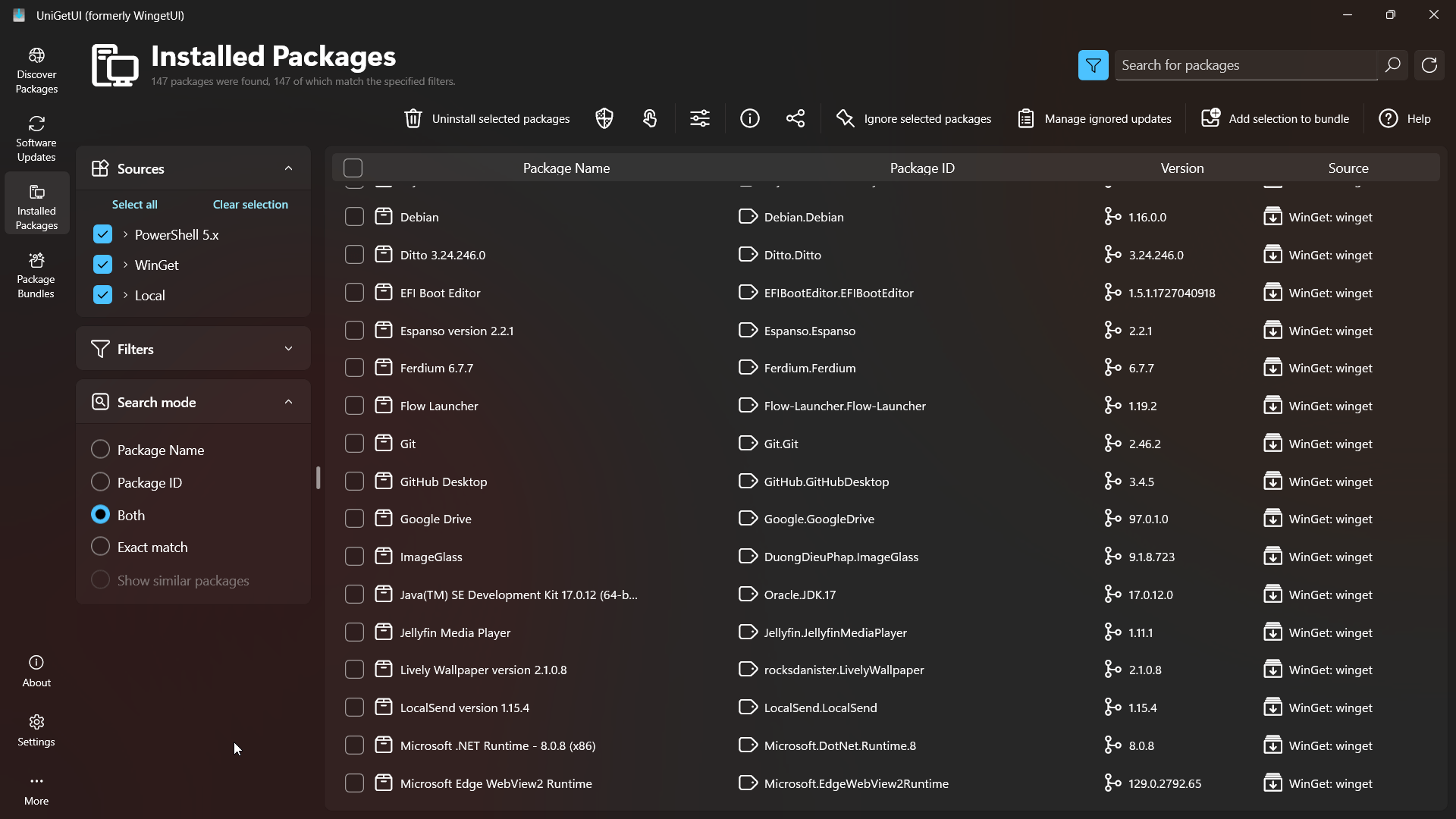Click the version icon next to 2.46.2
Viewport: 1456px width, 819px height.
(1112, 443)
